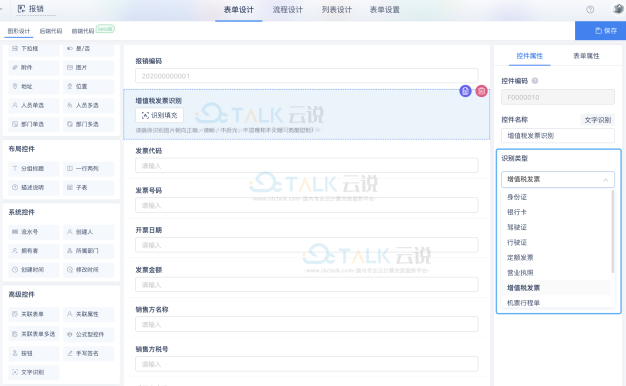This screenshot has width=626, height=386.
Task: Focus the 发票代码 input field
Action: [307, 166]
